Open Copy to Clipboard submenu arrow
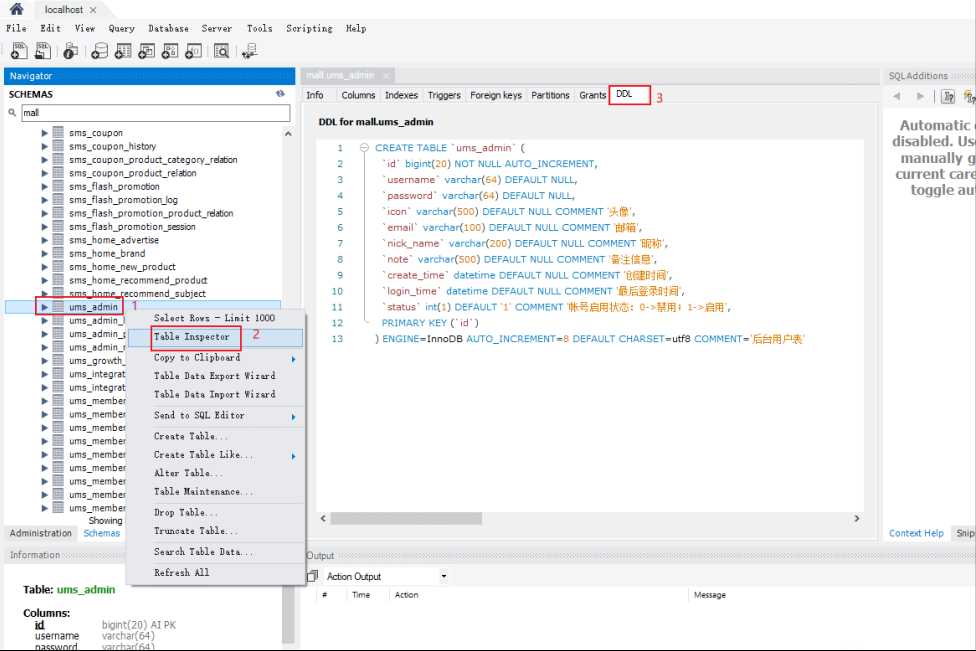The width and height of the screenshot is (976, 651). coord(293,359)
